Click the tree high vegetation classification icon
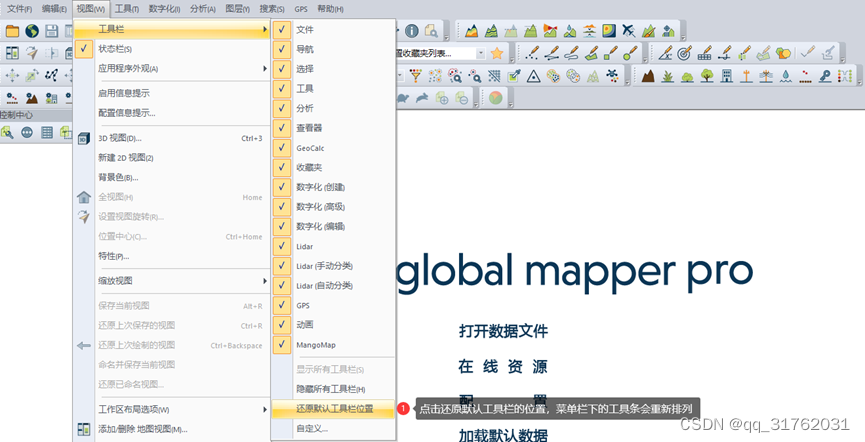Screen dimensions: 865x442 point(707,75)
